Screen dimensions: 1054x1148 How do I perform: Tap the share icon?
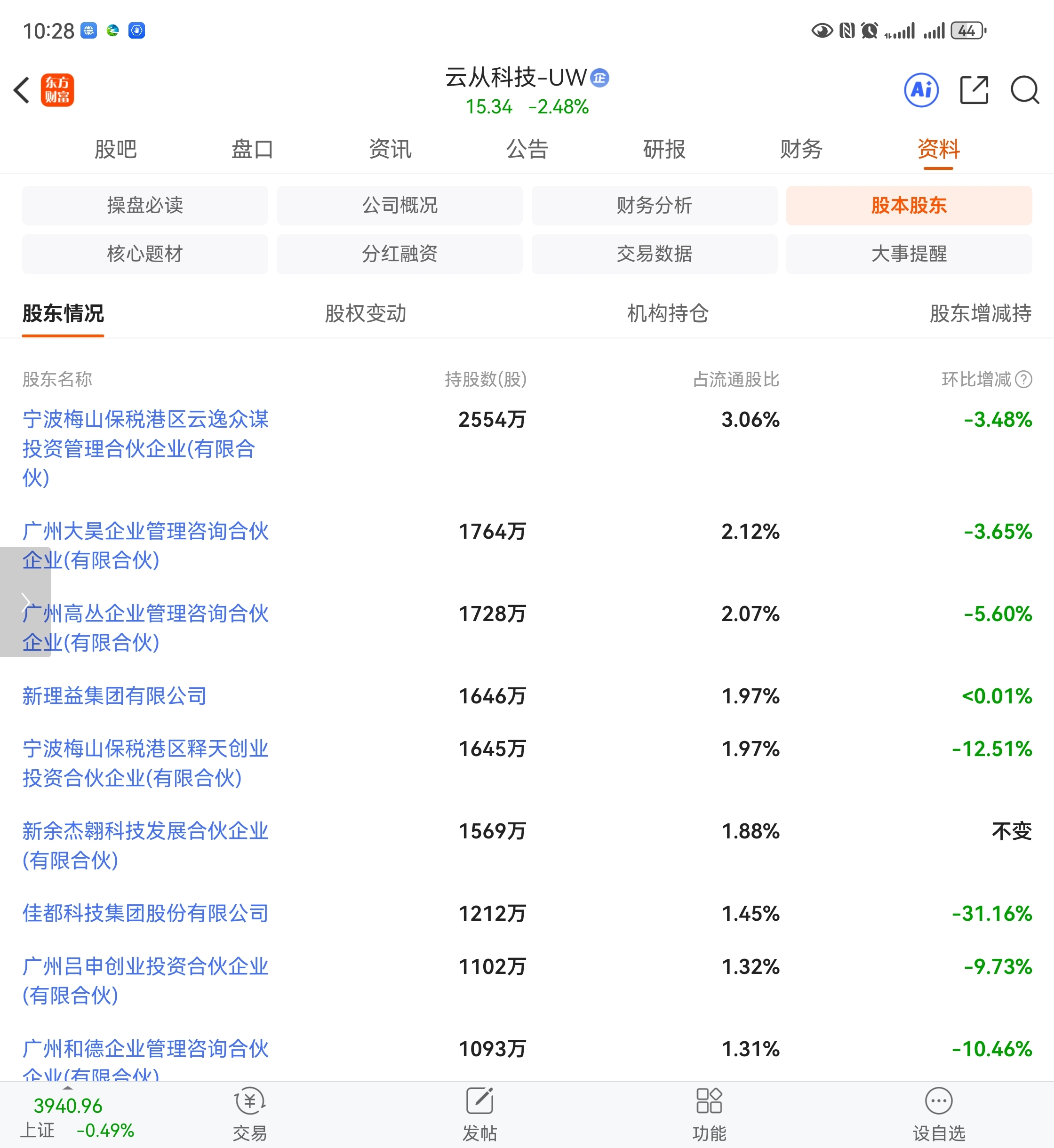pyautogui.click(x=974, y=90)
